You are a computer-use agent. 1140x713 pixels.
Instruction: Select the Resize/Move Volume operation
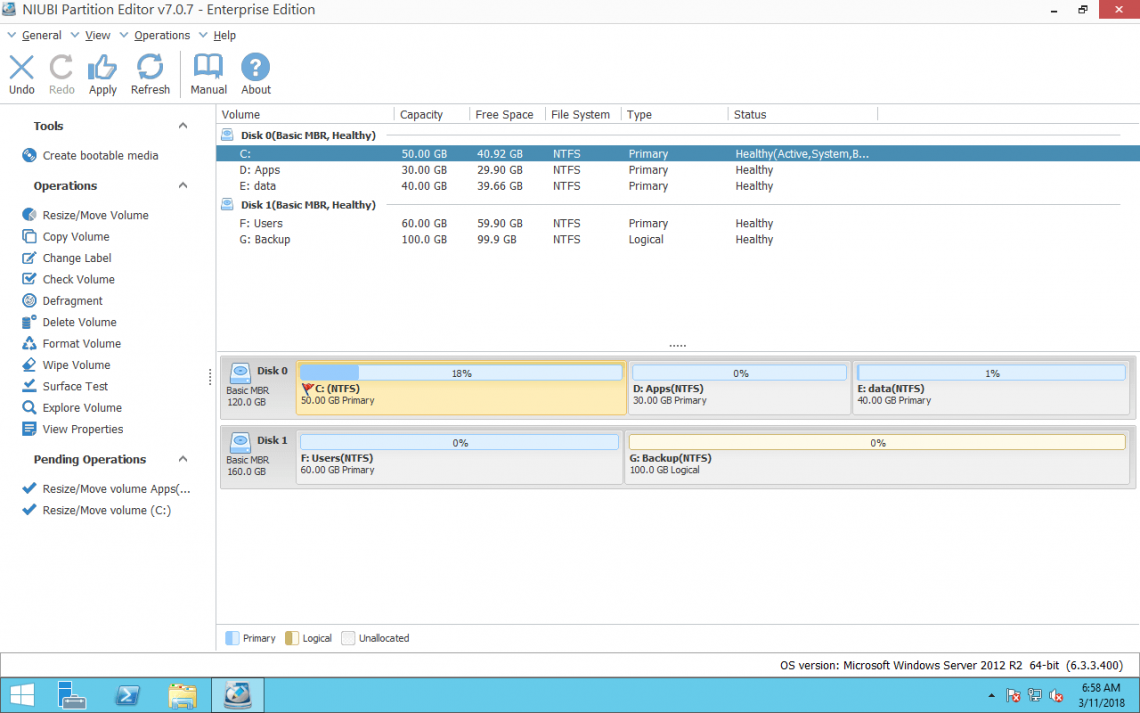click(x=95, y=215)
